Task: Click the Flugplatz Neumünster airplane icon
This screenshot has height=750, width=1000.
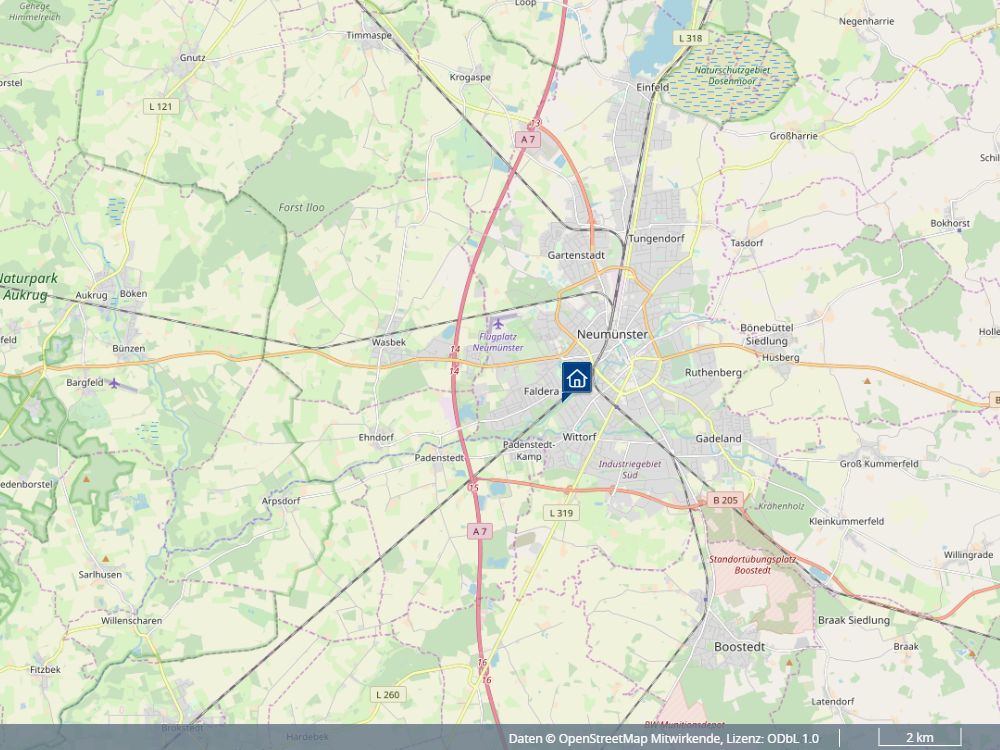Action: [x=498, y=324]
